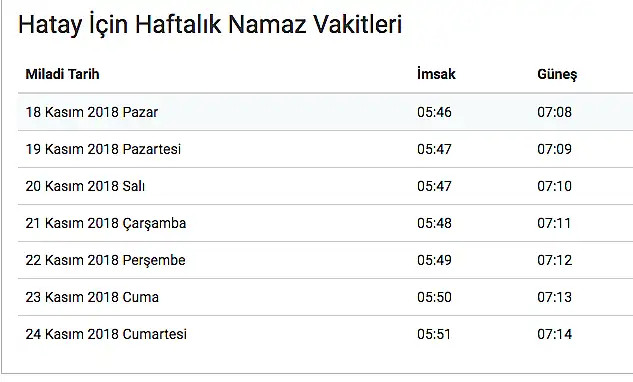The height and width of the screenshot is (382, 633).
Task: Click İmsak time 05:48 for Çarşamba
Action: [434, 223]
